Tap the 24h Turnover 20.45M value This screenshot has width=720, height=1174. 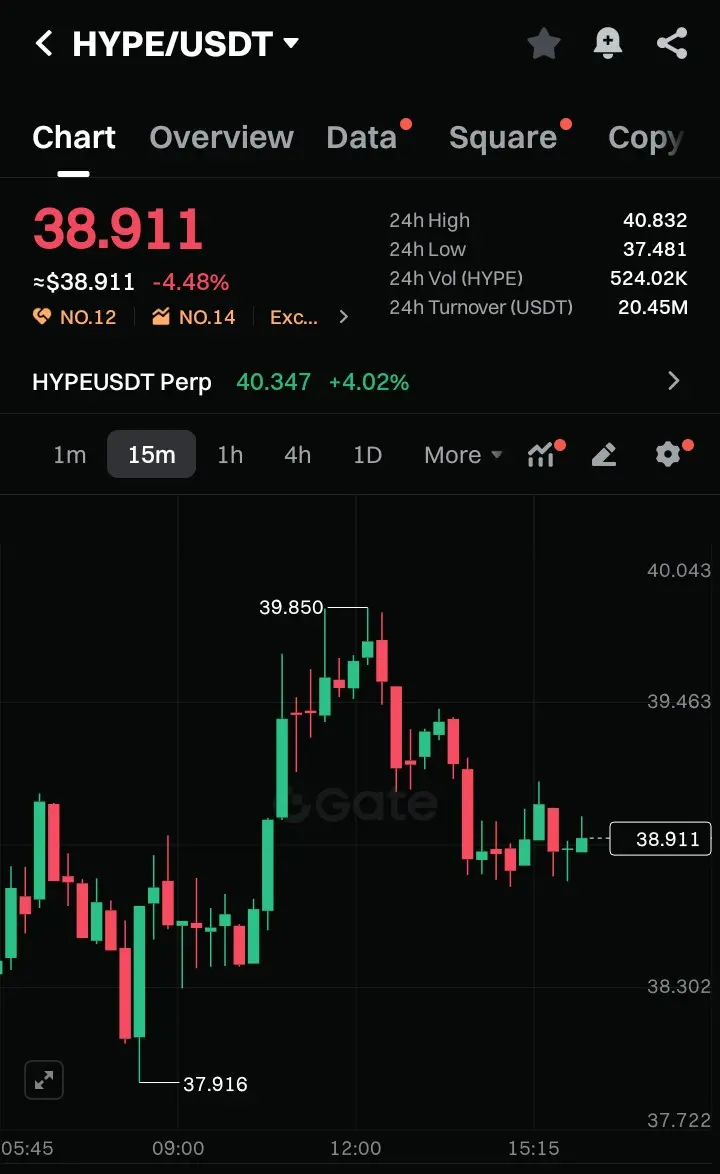(653, 307)
